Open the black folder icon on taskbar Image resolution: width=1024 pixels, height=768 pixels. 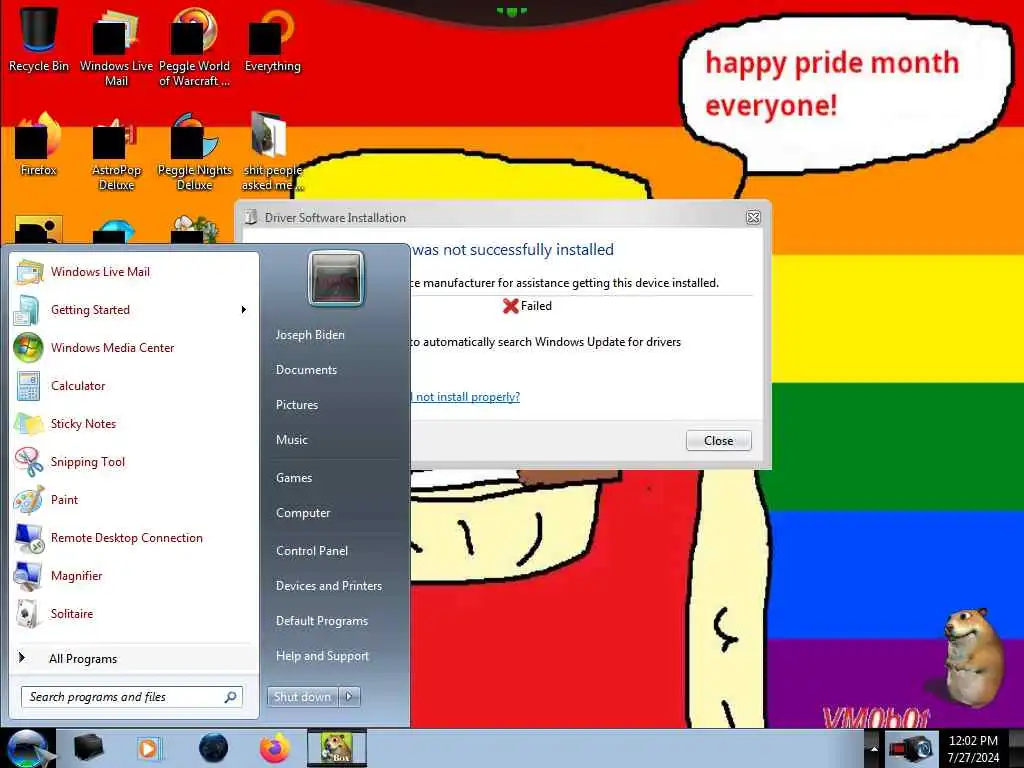click(x=88, y=748)
